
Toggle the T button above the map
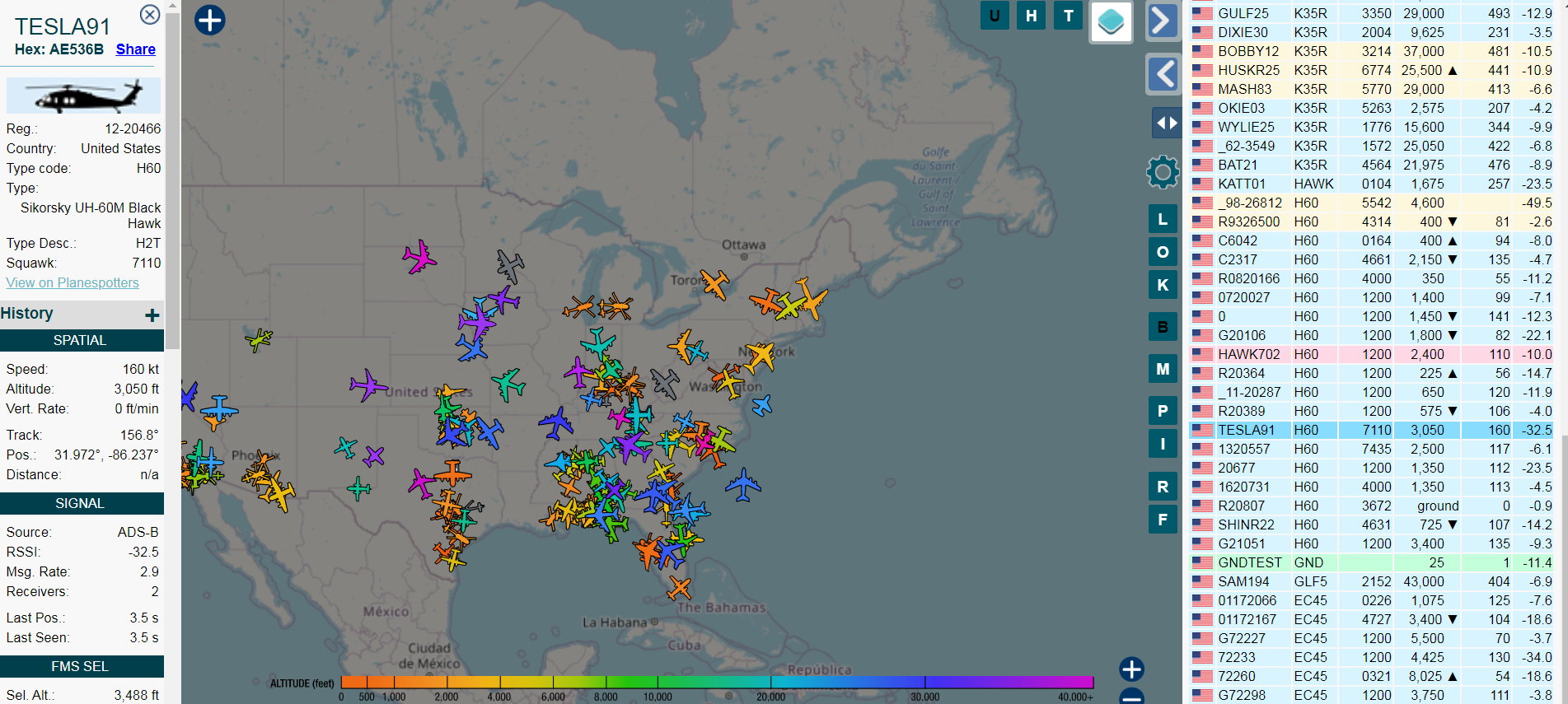coord(1069,16)
